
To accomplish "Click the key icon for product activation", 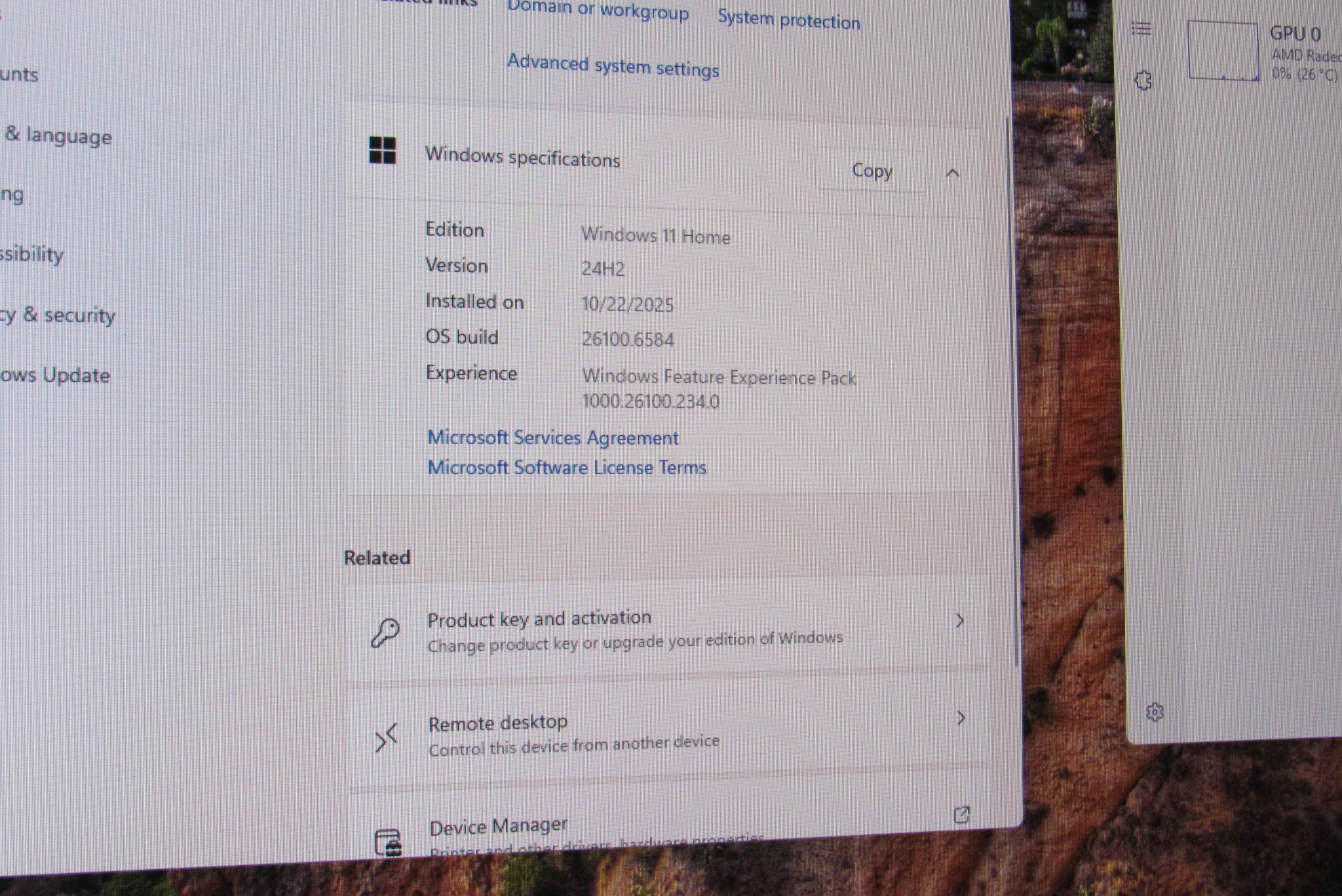I will point(385,633).
